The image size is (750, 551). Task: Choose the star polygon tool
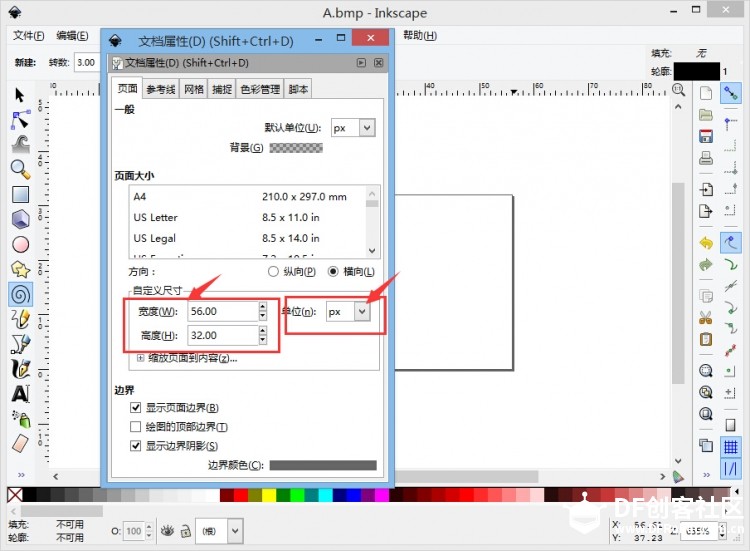pyautogui.click(x=20, y=269)
